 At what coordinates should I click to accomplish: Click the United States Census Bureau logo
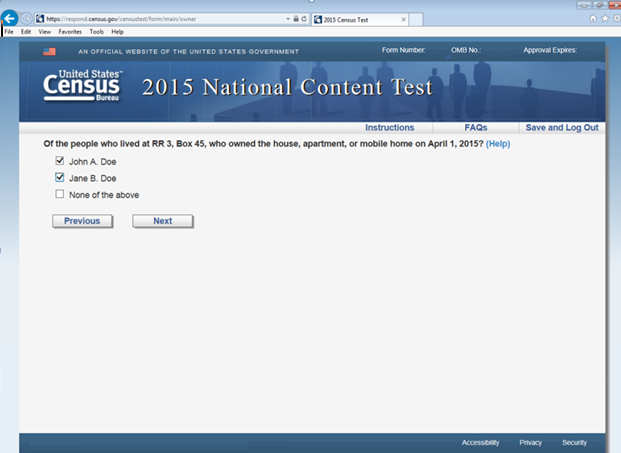click(x=82, y=86)
